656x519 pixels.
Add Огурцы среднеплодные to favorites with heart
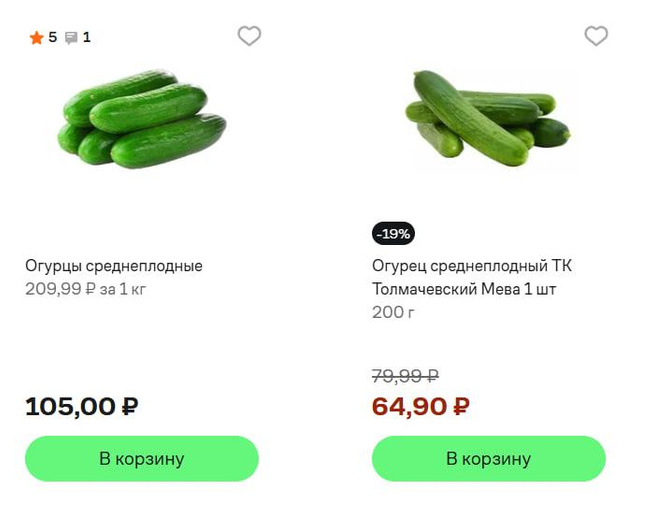[x=249, y=36]
